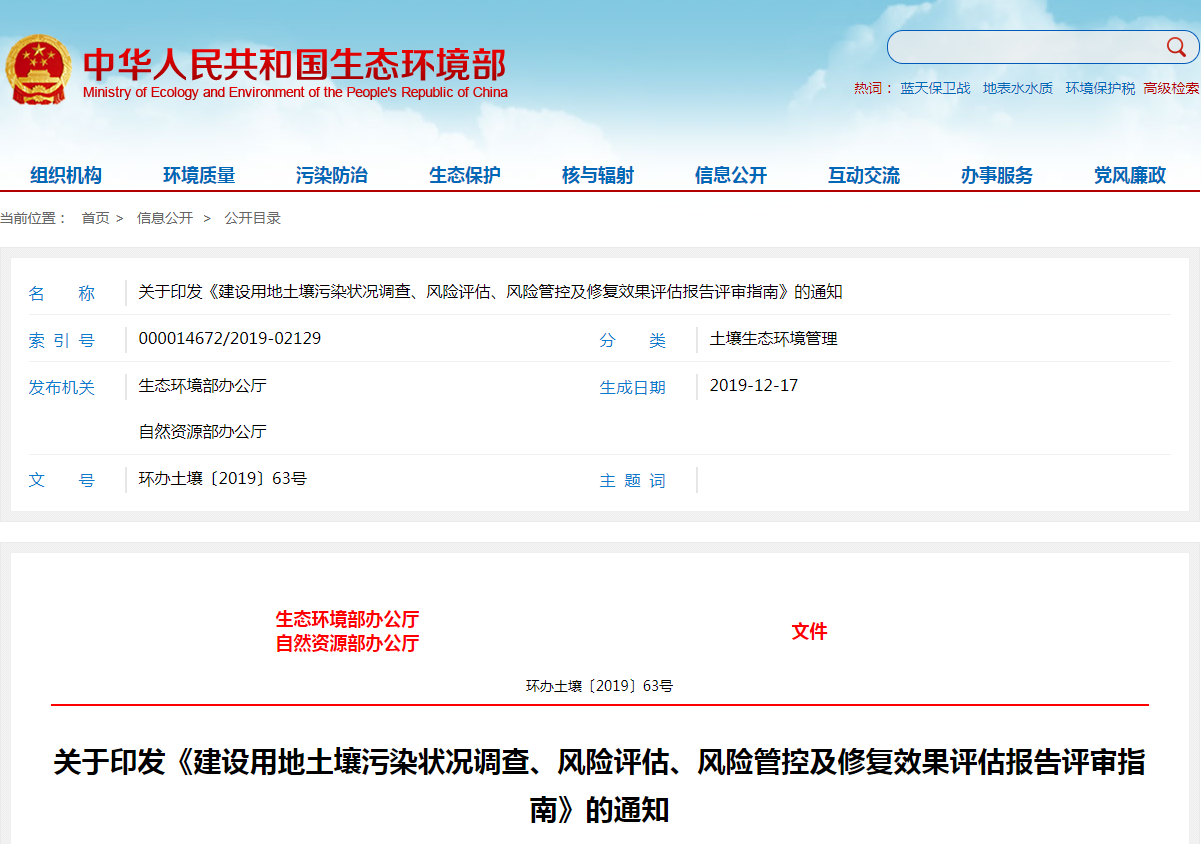Open the 组织机构 menu

click(66, 175)
